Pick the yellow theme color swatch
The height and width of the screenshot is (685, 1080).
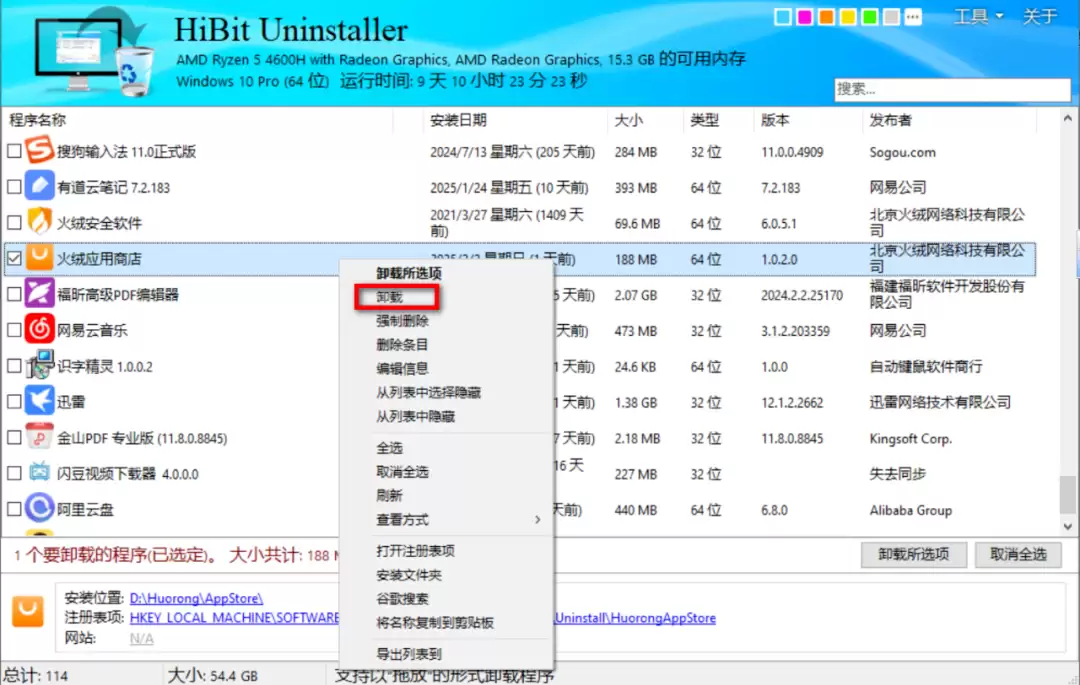pos(848,17)
